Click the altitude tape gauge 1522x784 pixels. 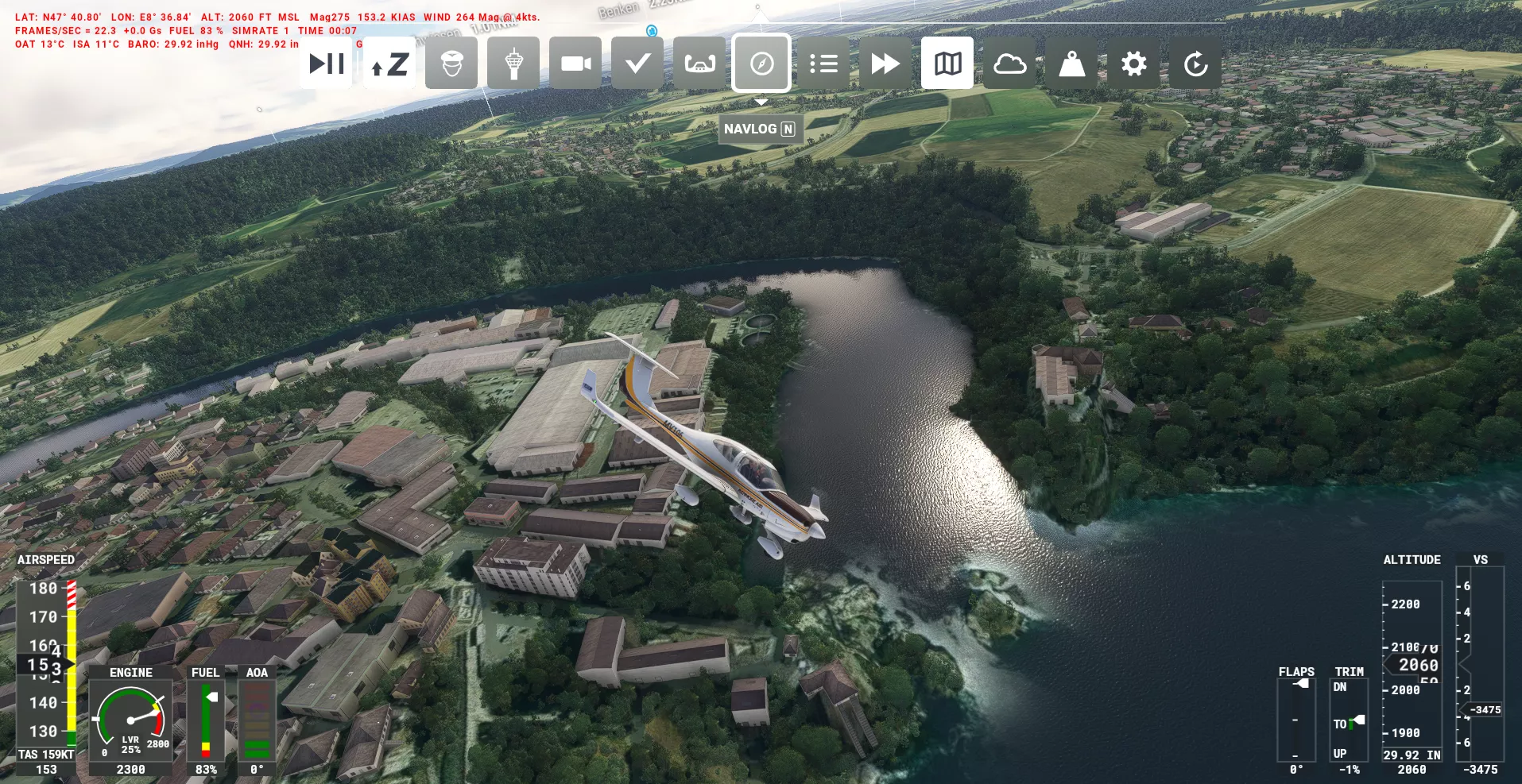(x=1412, y=665)
